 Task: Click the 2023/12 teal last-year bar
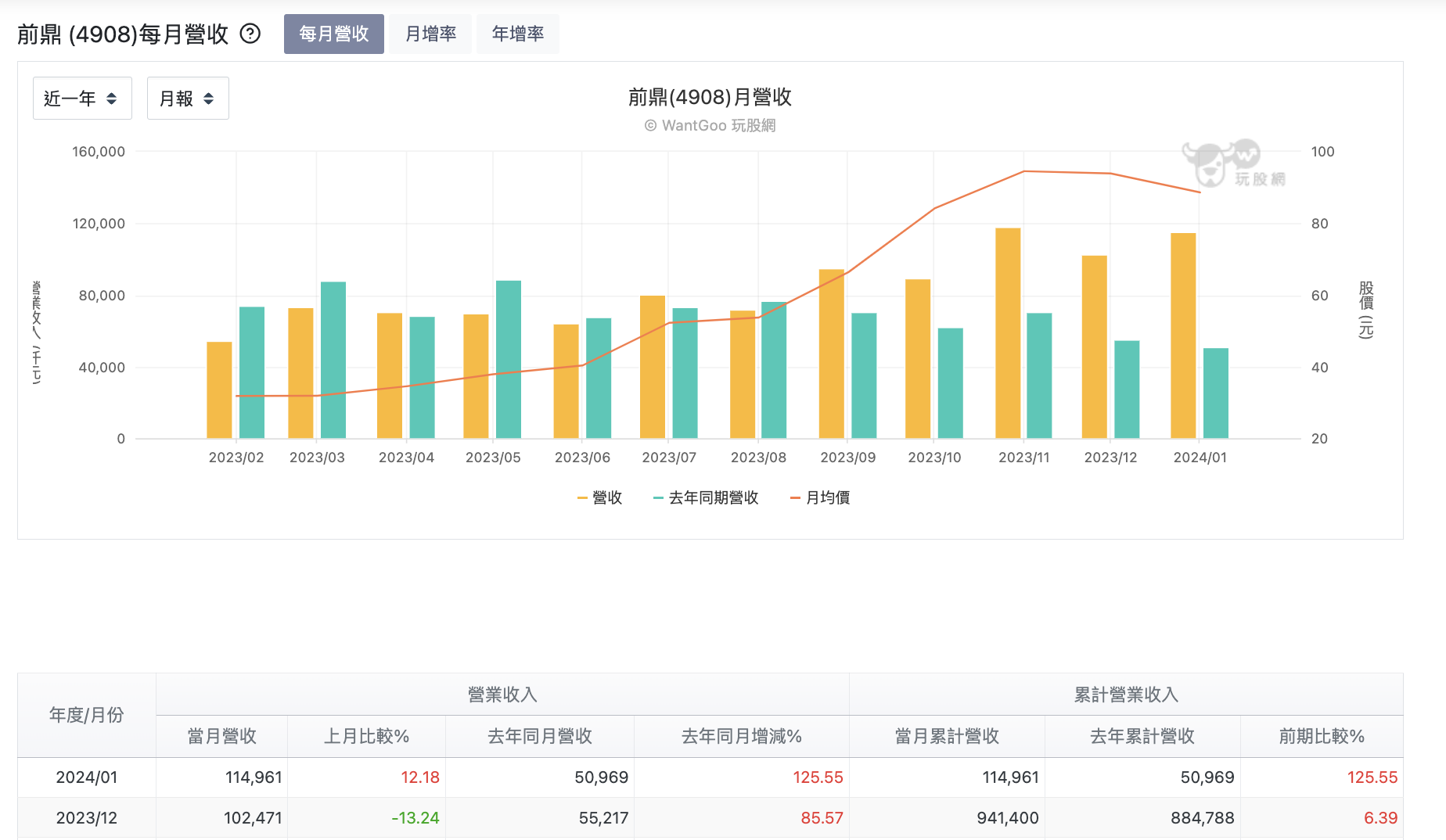[1127, 389]
